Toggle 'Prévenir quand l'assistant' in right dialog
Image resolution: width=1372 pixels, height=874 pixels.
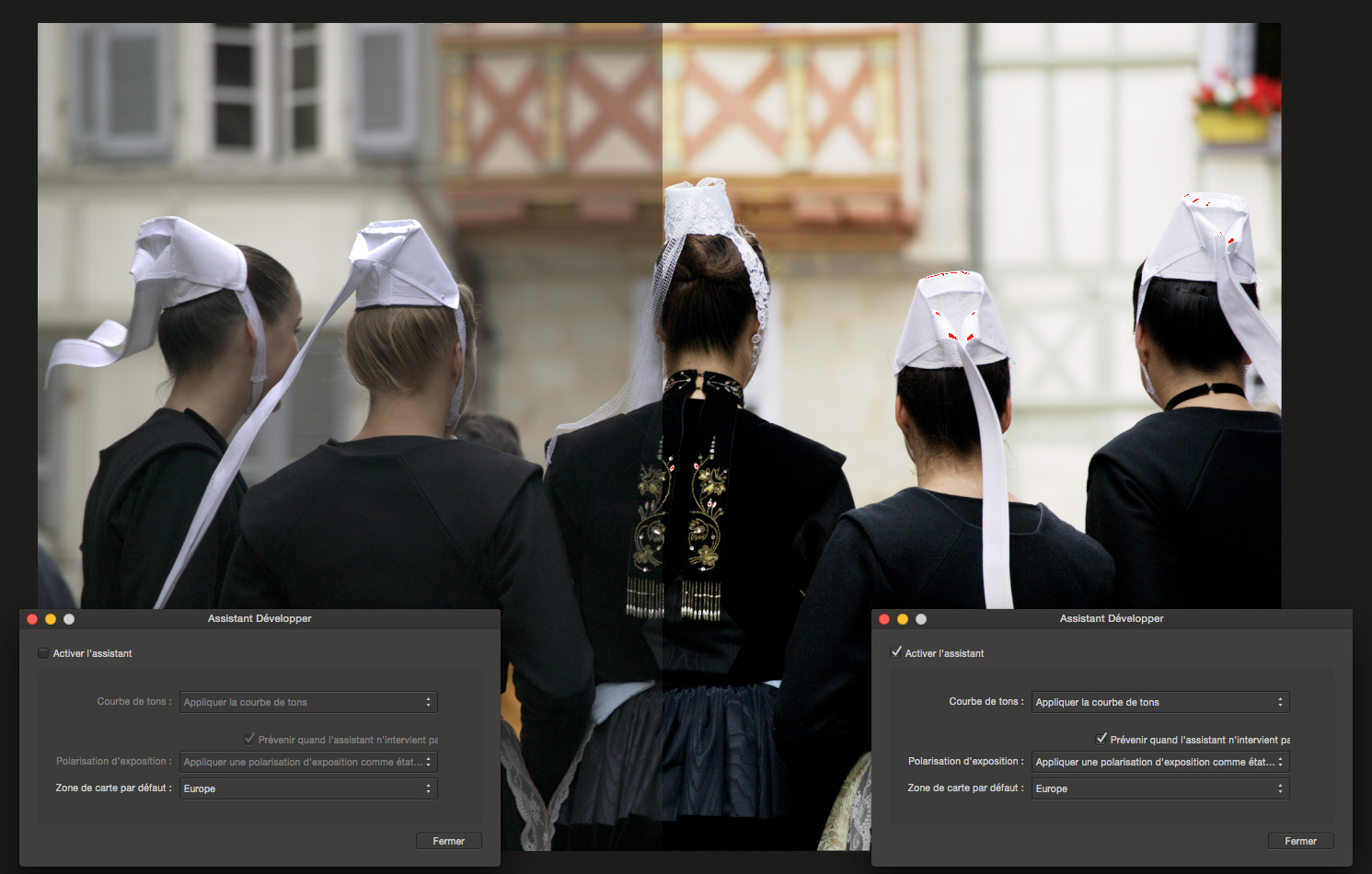tap(1101, 739)
